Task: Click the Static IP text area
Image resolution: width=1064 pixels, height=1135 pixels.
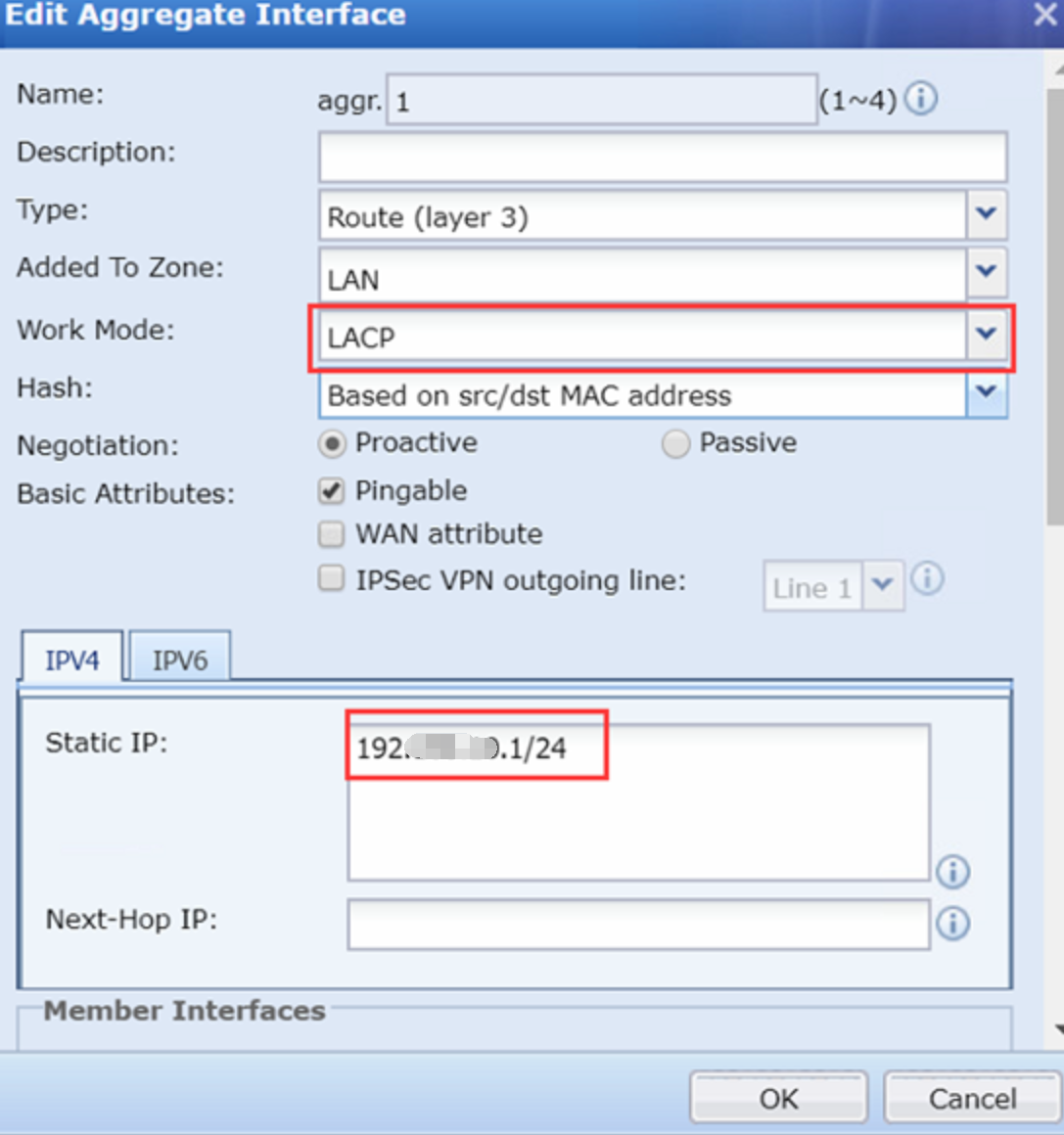Action: (x=638, y=802)
